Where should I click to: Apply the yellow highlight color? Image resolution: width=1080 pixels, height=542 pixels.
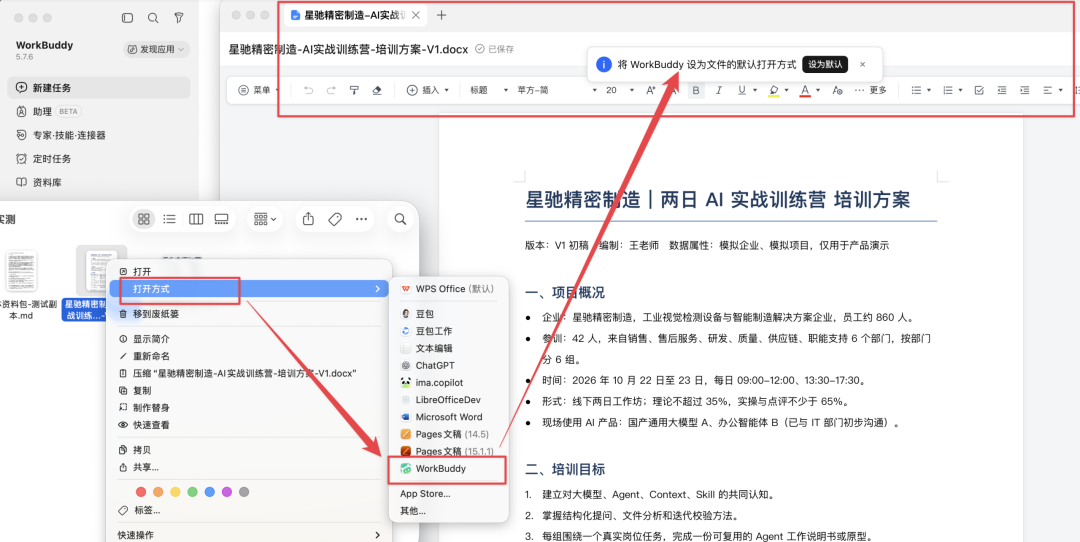773,90
